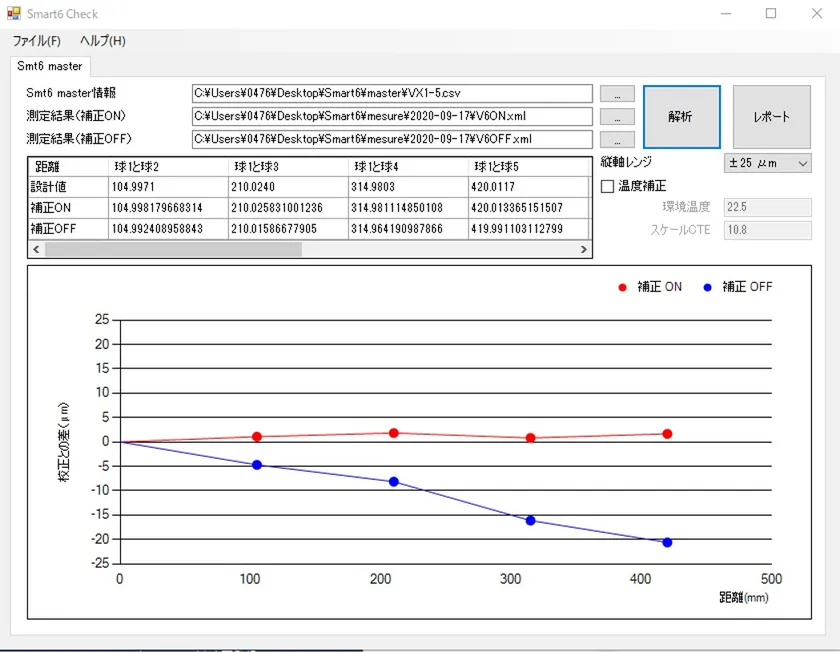840x652 pixels.
Task: Click browse button for 補正OFF result file
Action: point(617,139)
